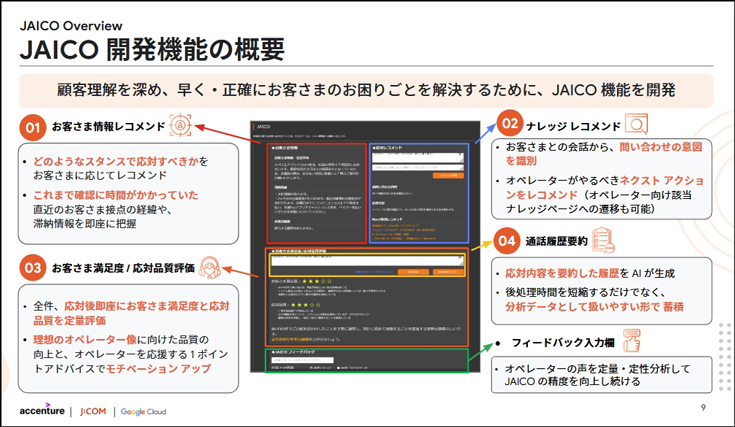The image size is (735, 427).
Task: Click the red text 問い合わせの意図
Action: [661, 147]
